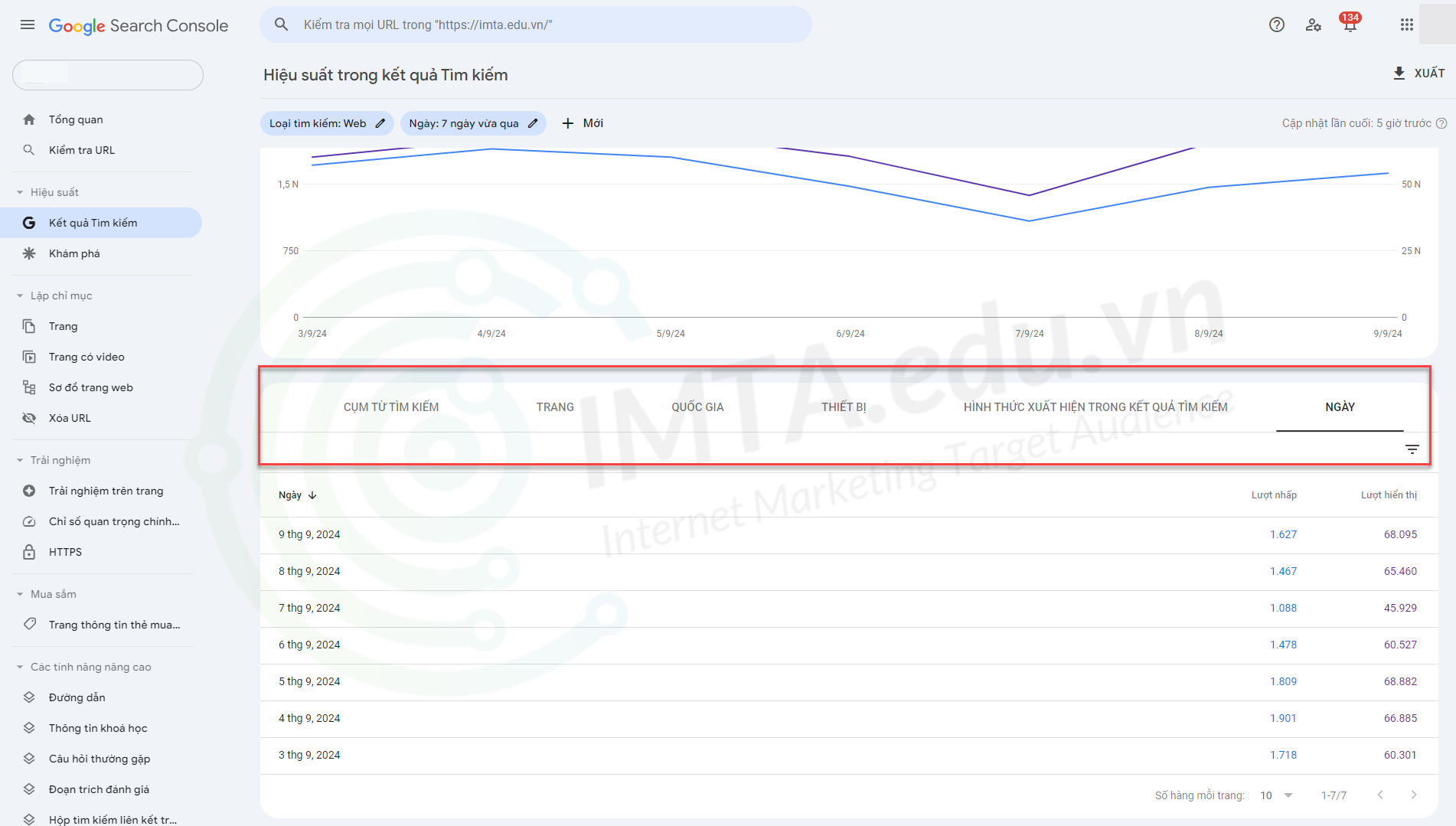Click the home icon for Tổng quan
Screen dimensions: 1456x826
tap(29, 119)
